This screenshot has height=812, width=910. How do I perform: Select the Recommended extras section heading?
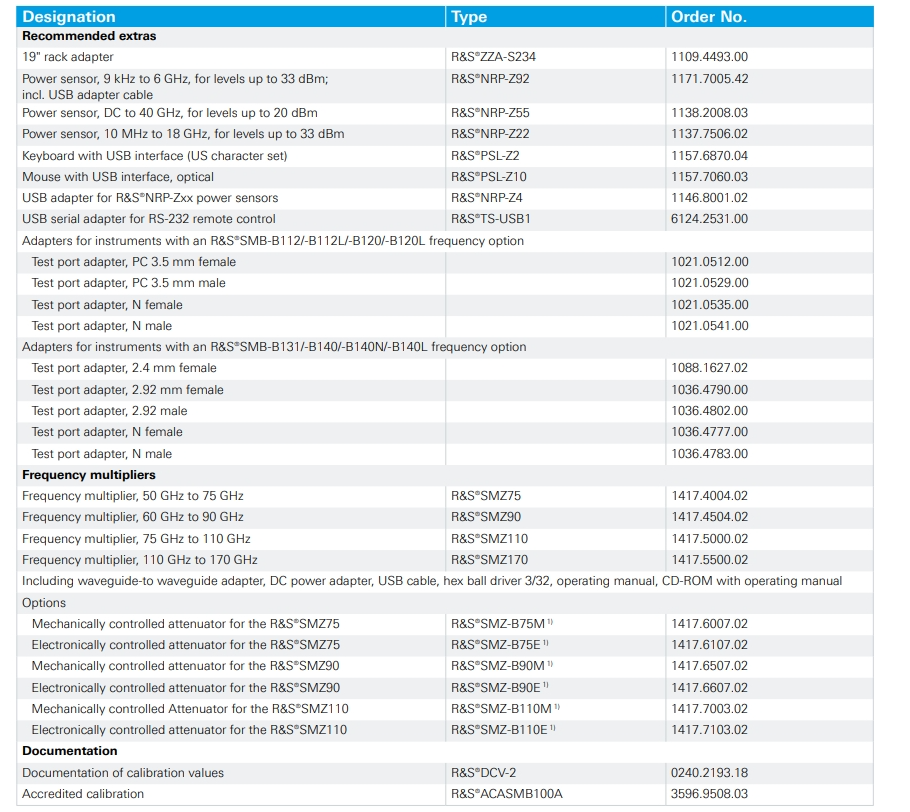coord(89,36)
